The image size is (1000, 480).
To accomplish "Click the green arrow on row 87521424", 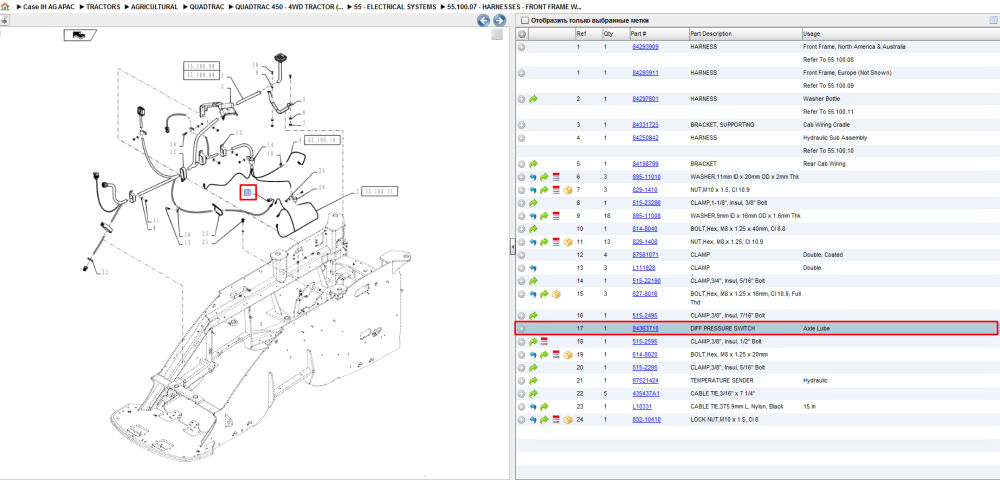I will coord(534,381).
